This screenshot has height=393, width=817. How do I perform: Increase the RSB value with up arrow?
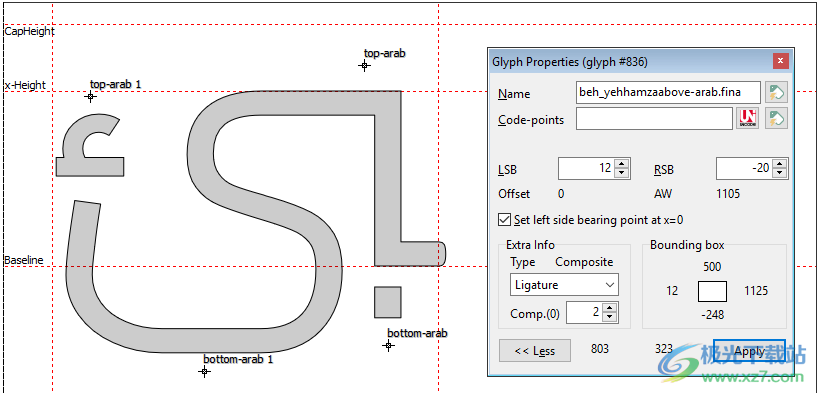(x=780, y=164)
